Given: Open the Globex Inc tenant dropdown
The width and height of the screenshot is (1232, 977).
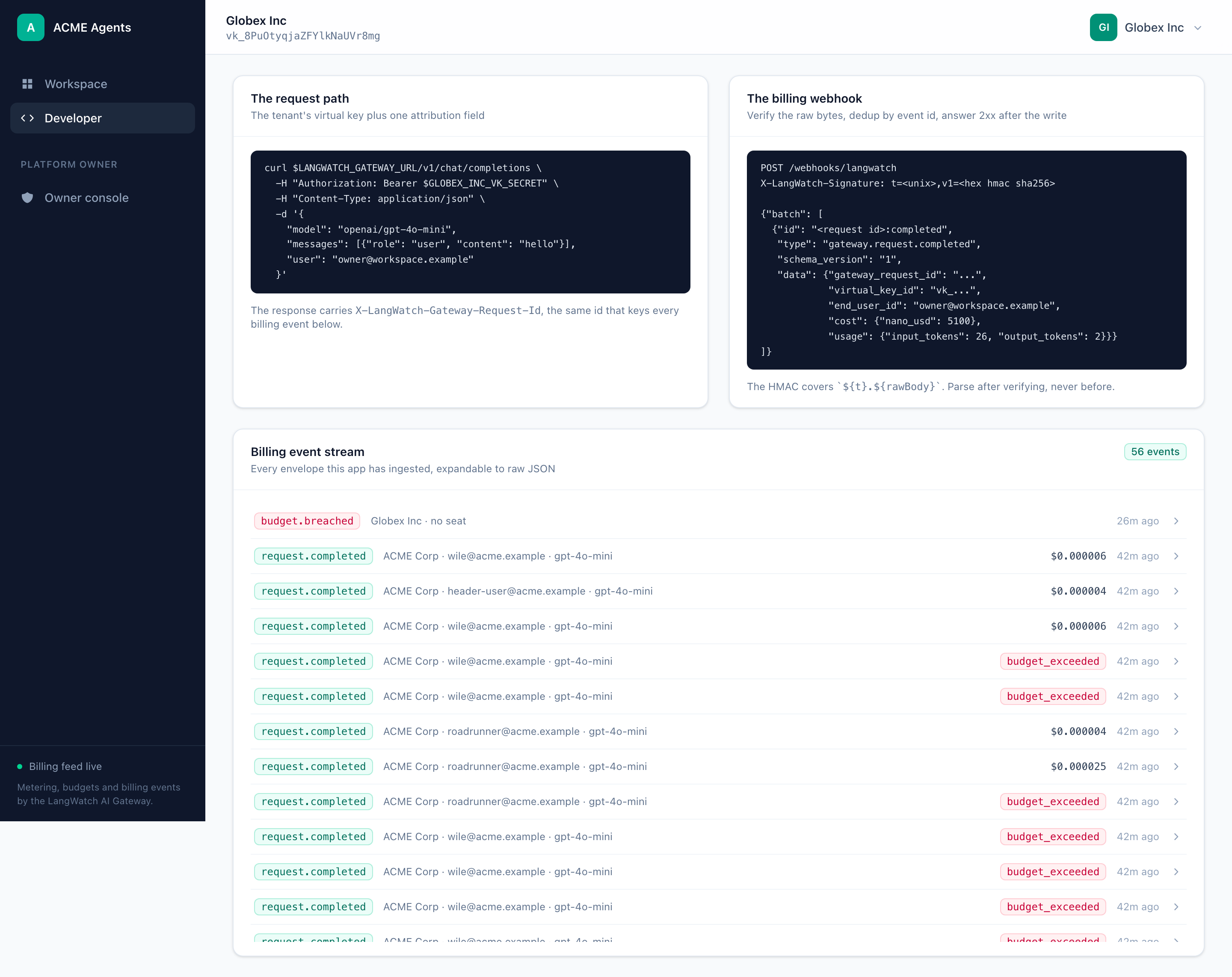Looking at the screenshot, I should click(x=1146, y=27).
